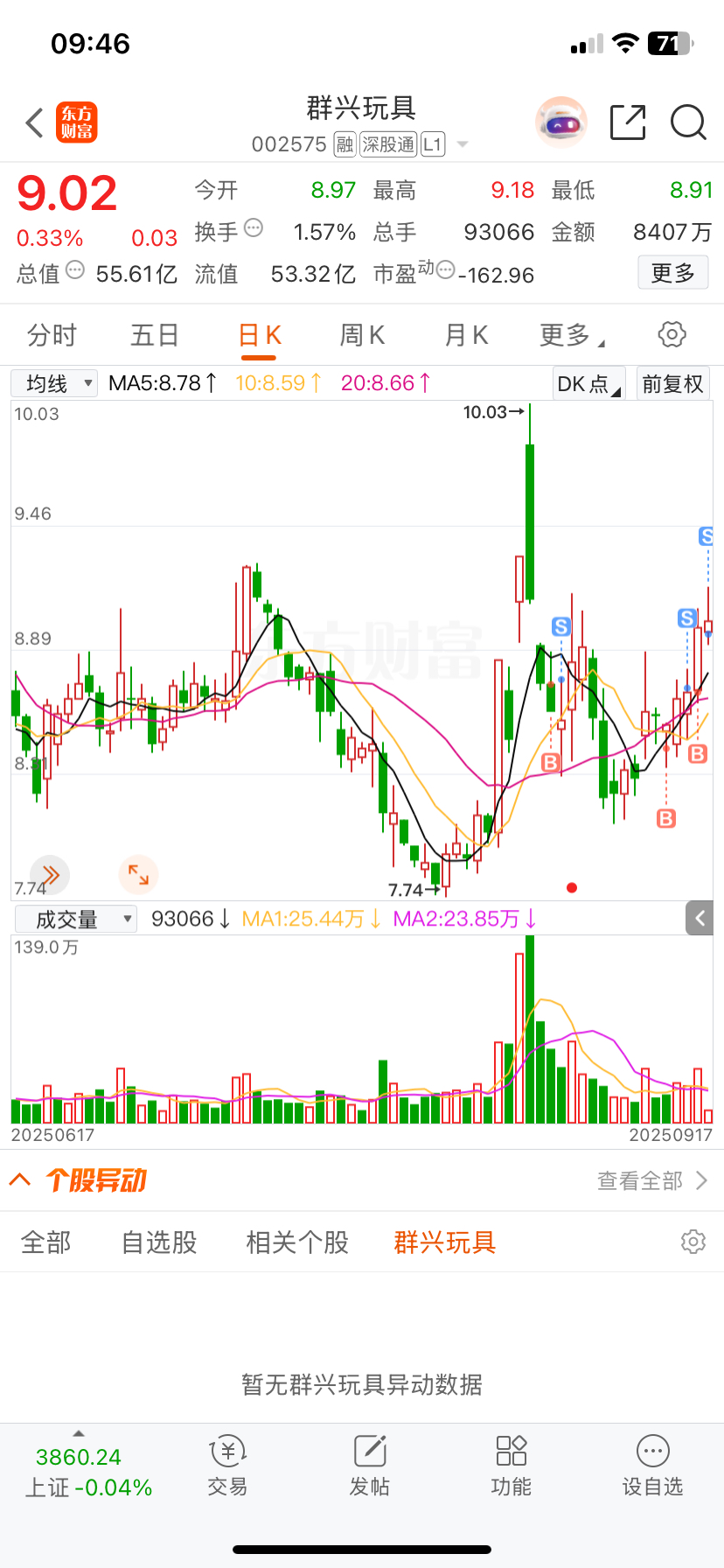The image size is (724, 1568).
Task: Tap the 功能 grid icon
Action: 512,1452
